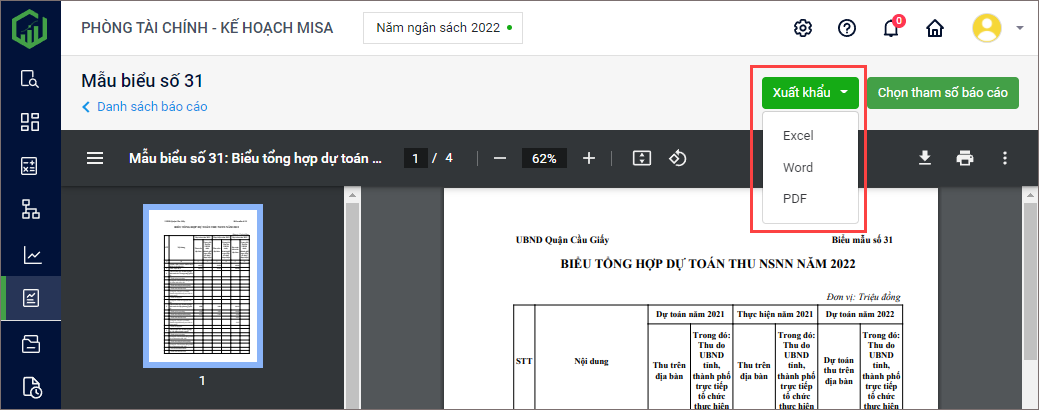Click Chọn tham số báo cáo button
The image size is (1039, 410).
pos(942,93)
